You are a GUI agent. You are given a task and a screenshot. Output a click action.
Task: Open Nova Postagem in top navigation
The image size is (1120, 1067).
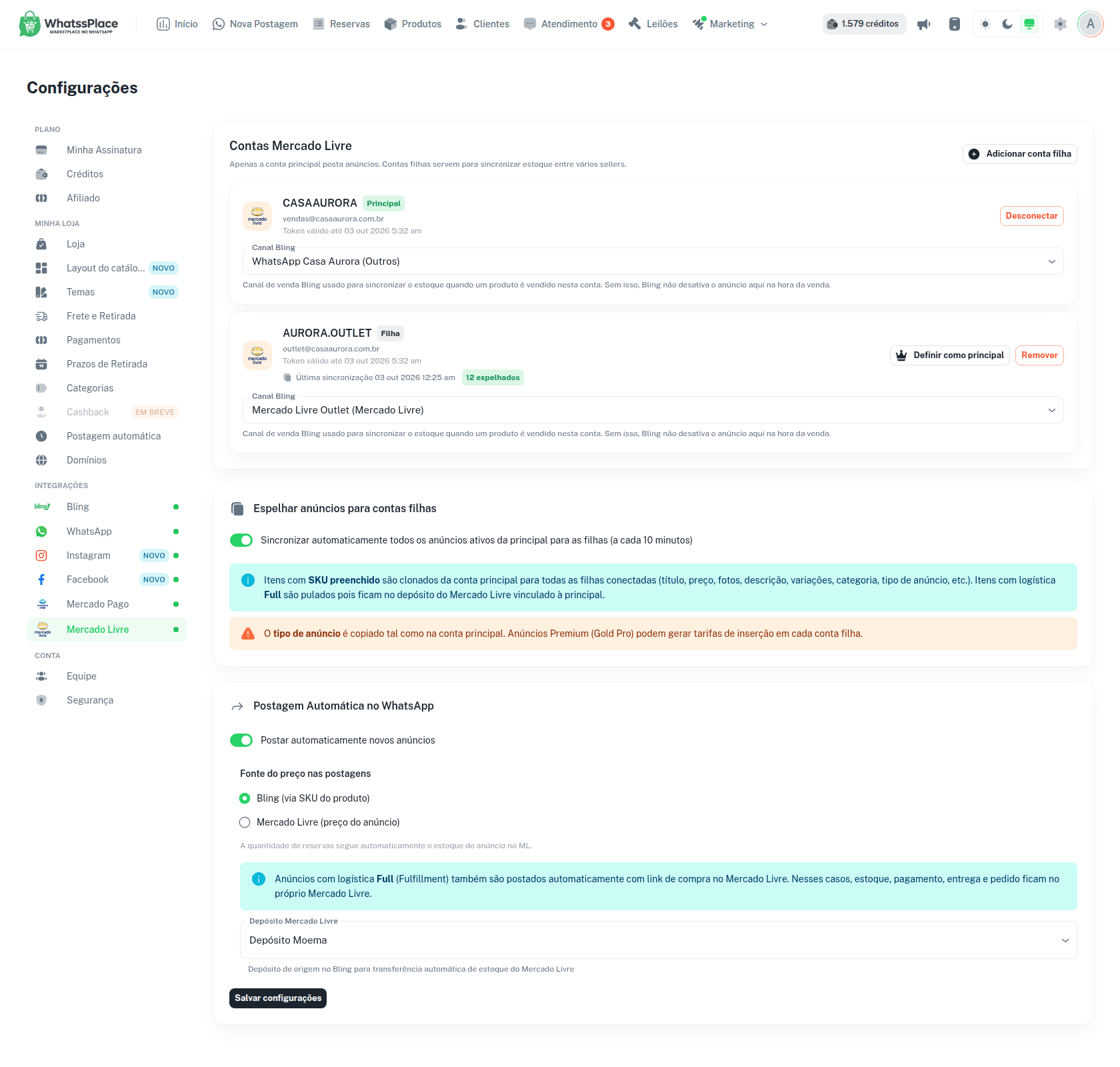[255, 24]
